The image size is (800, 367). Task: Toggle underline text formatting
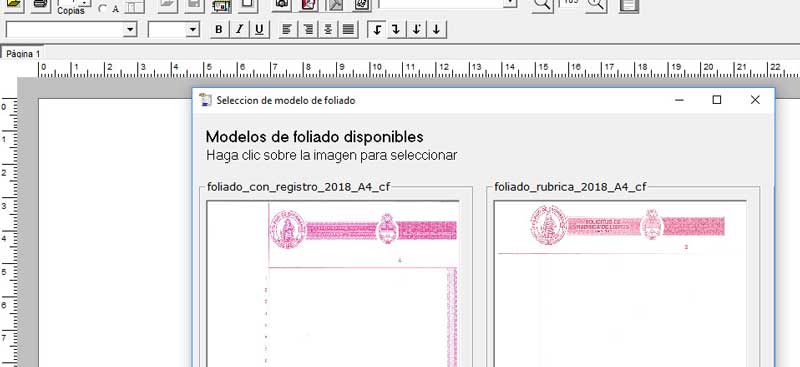coord(259,30)
